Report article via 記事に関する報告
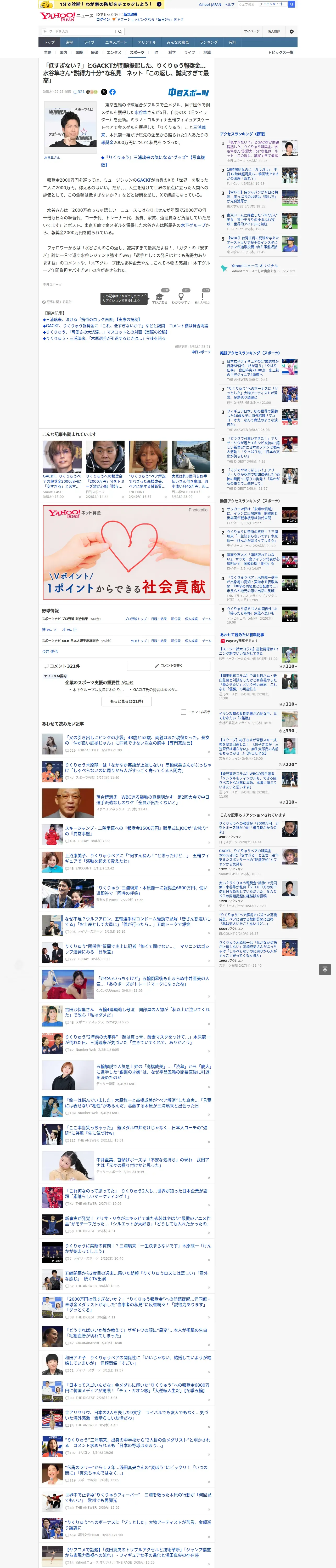Screen dimensions: 336x1568 point(57,301)
